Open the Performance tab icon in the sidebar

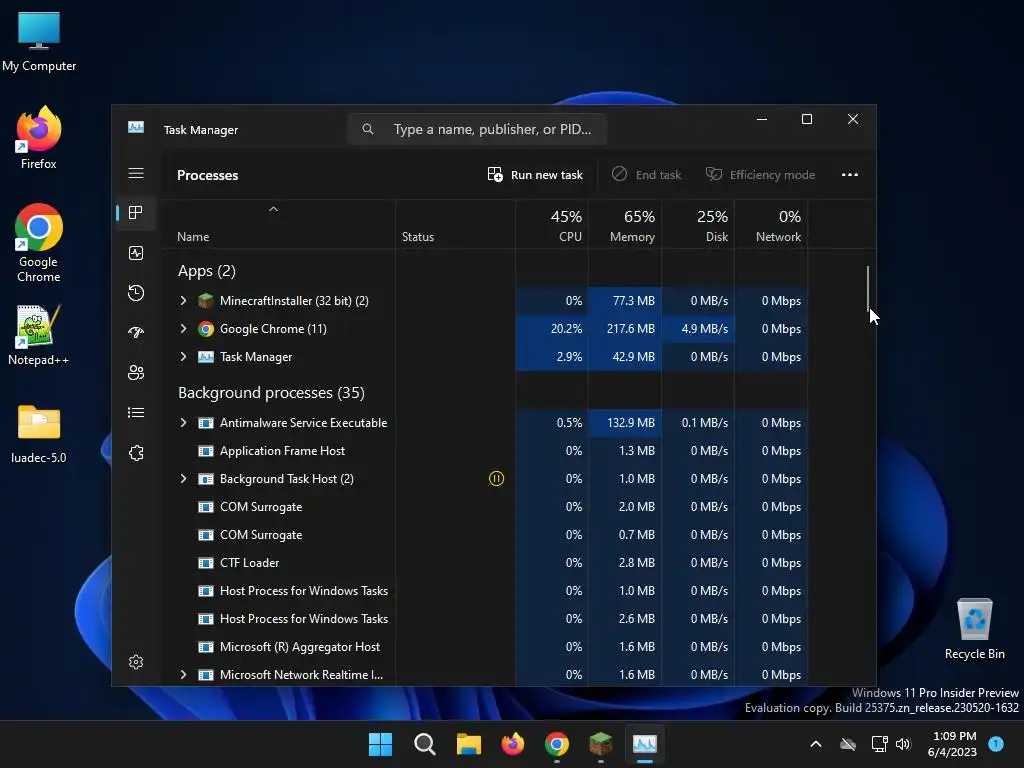(x=136, y=253)
